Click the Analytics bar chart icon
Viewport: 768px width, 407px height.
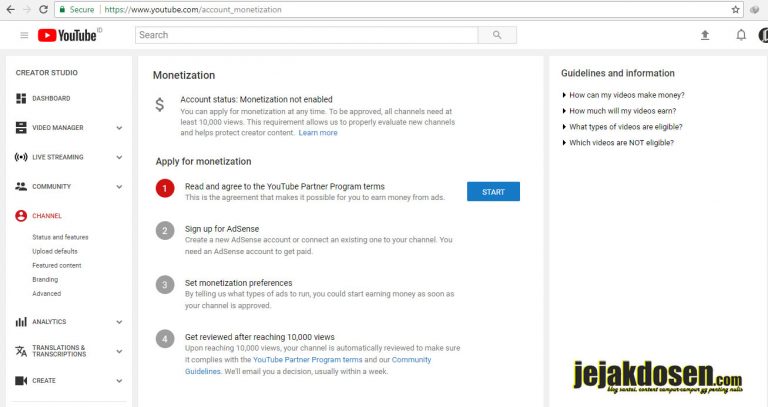(21, 322)
